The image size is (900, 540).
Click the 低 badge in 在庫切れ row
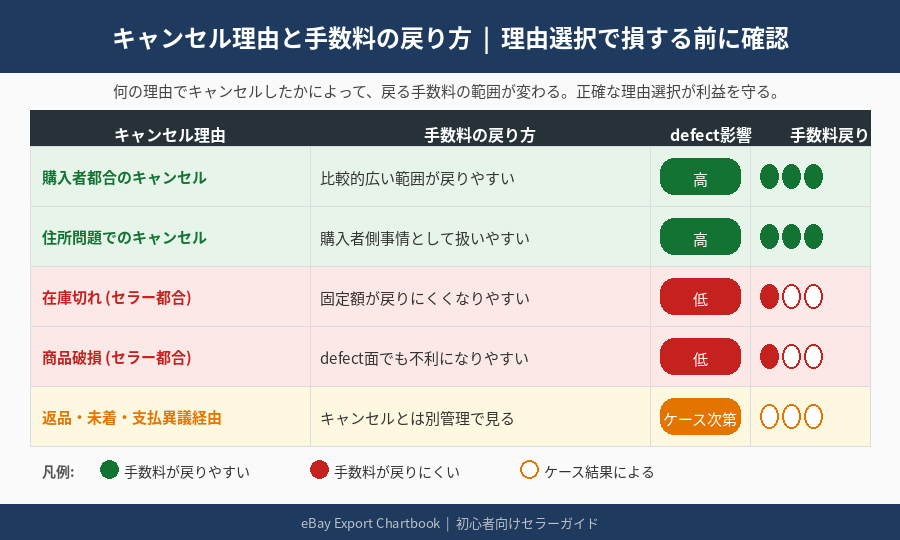700,298
